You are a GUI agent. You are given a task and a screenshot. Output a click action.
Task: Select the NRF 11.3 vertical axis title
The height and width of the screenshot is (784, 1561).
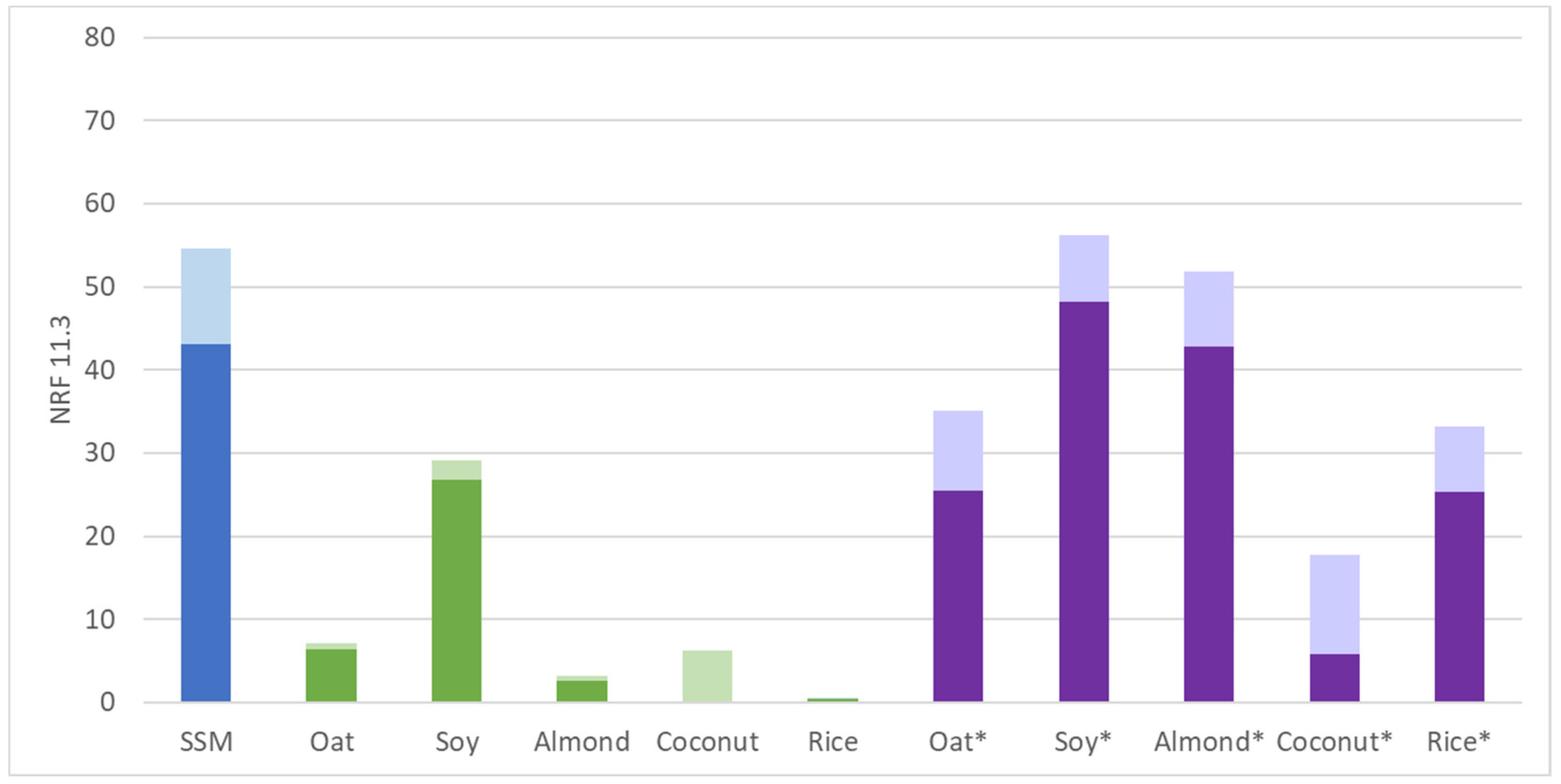click(x=60, y=369)
